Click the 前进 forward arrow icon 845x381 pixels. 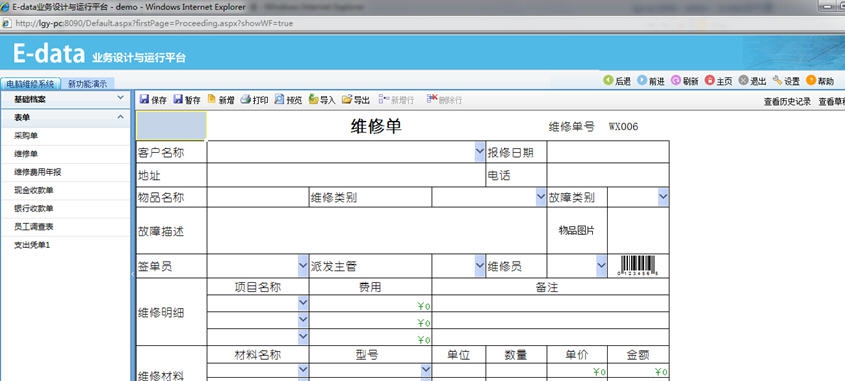coord(642,80)
